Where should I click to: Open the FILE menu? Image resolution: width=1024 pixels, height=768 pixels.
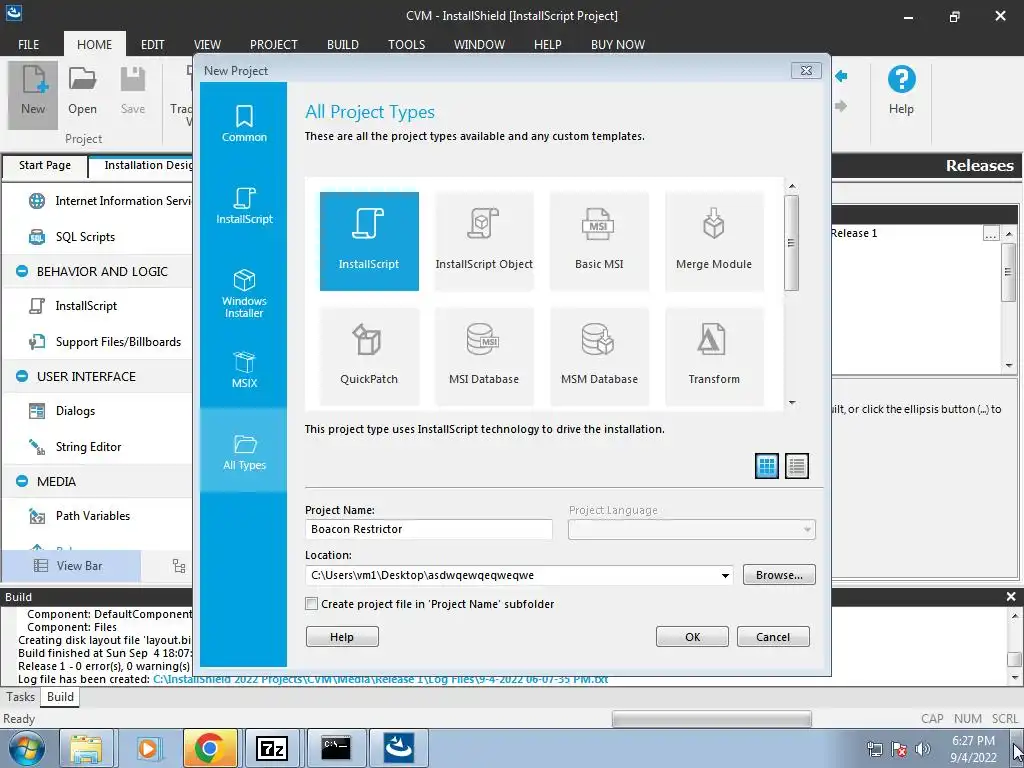(29, 44)
